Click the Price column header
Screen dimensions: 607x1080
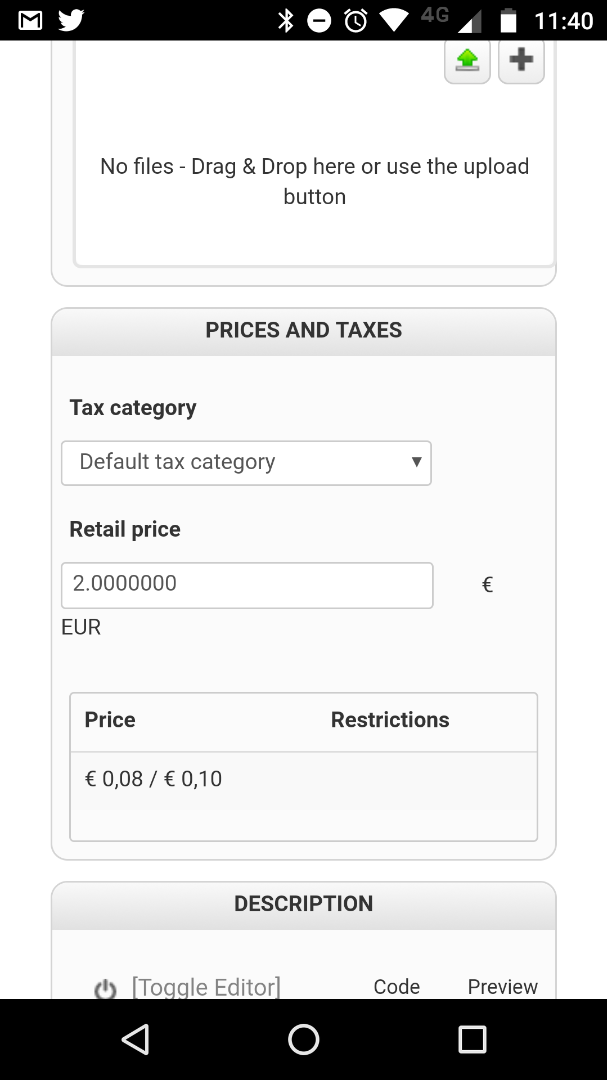[110, 720]
